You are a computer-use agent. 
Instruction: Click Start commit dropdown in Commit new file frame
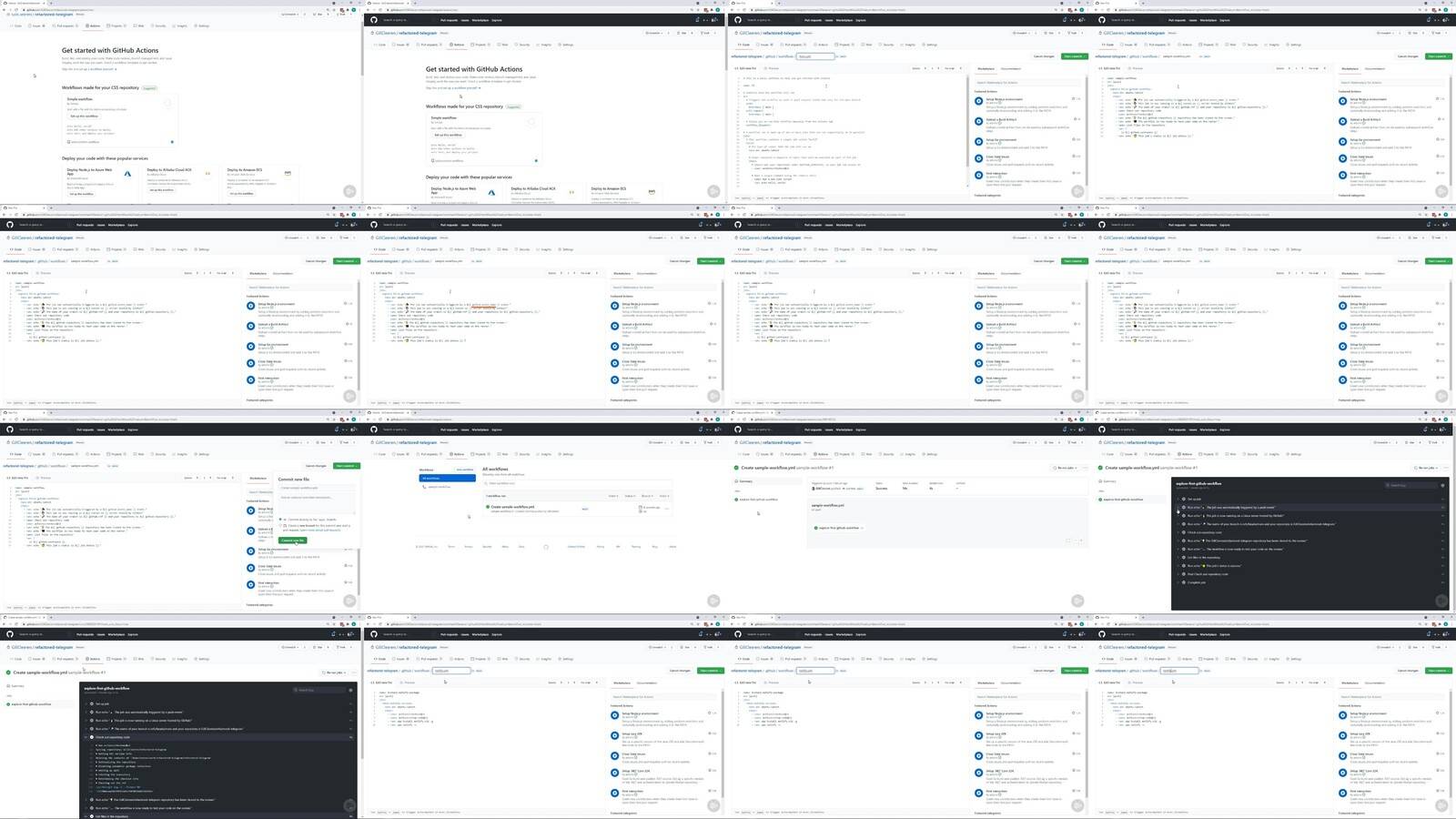tap(346, 466)
